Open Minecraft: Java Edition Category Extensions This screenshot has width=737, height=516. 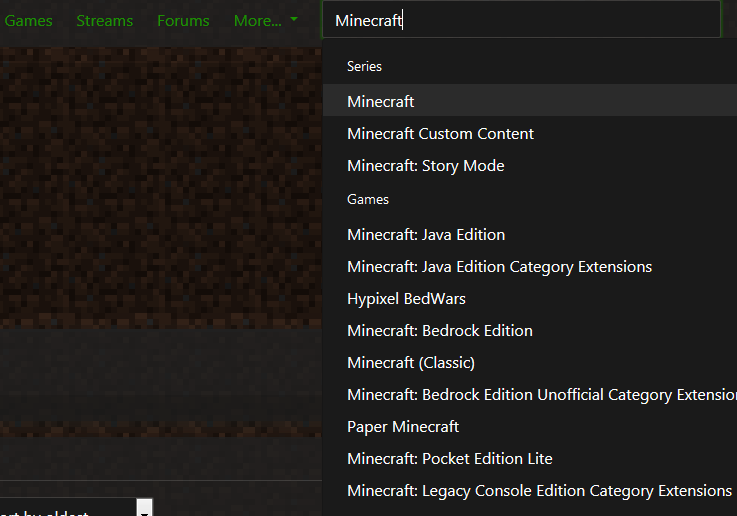click(x=499, y=266)
